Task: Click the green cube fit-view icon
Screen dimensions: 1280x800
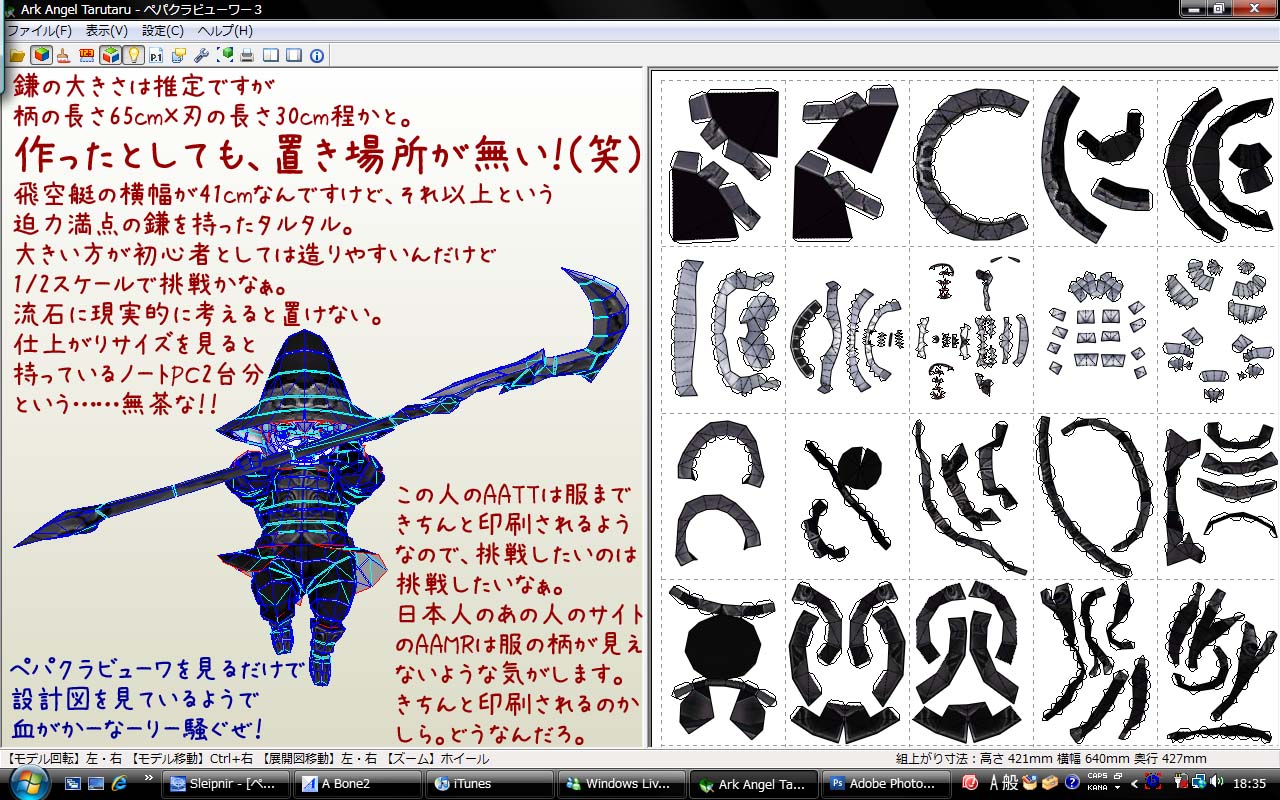Action: coord(225,55)
